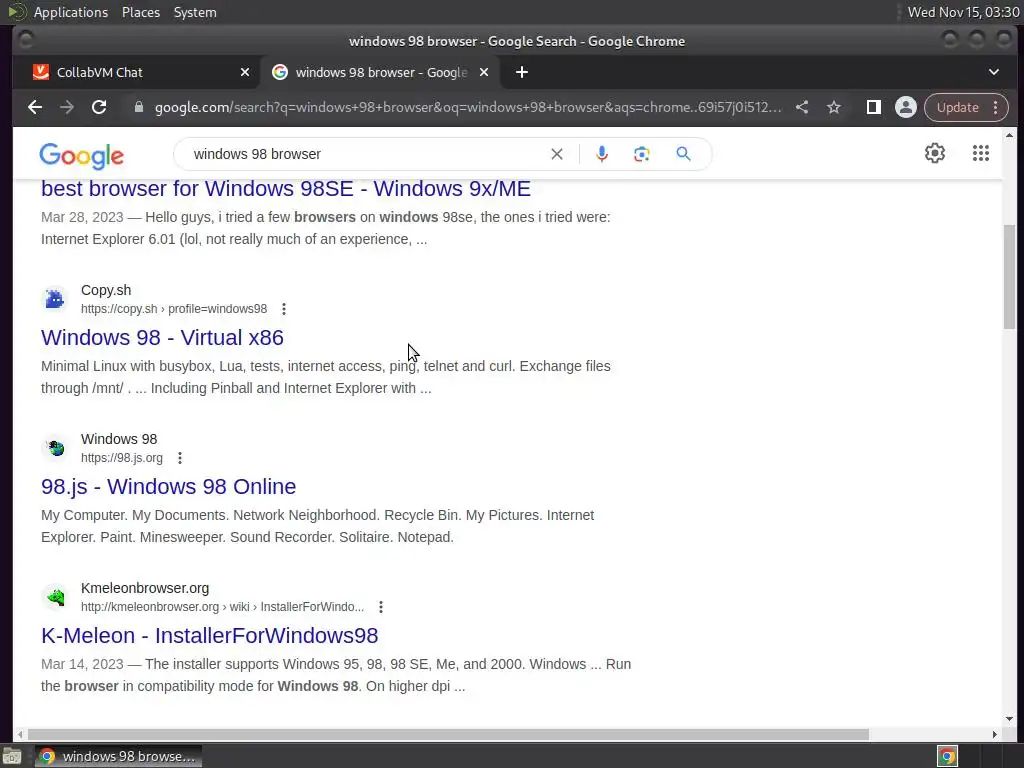This screenshot has width=1024, height=768.
Task: Click the Google logo
Action: tap(82, 155)
